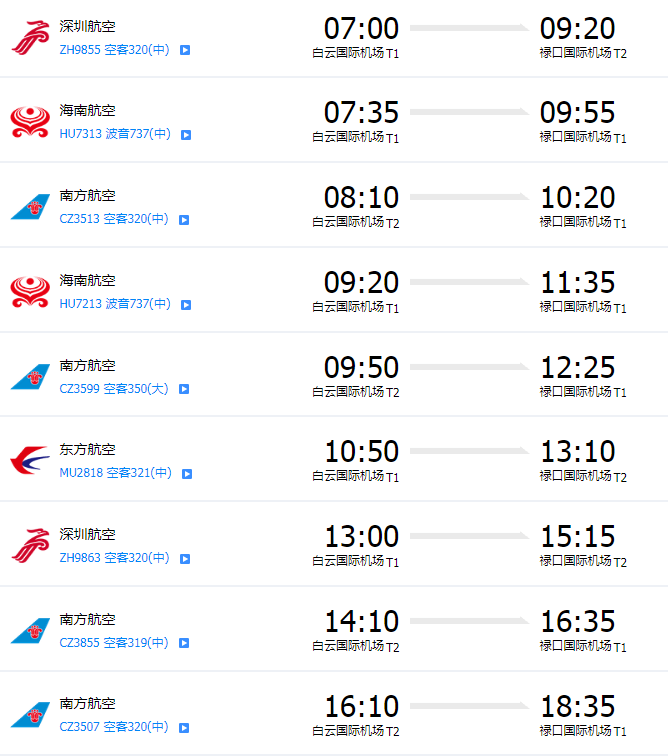Open the CZ3513 空客320(中) flight link
Viewport: 668px width, 756px height.
(x=114, y=219)
